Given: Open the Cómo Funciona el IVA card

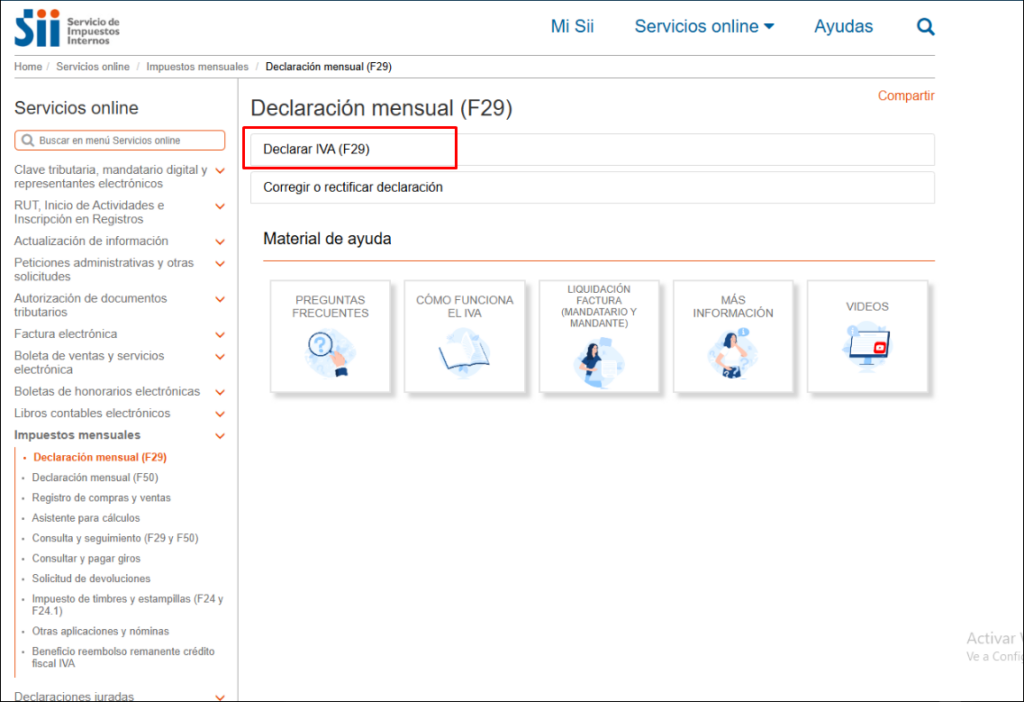Looking at the screenshot, I should click(x=464, y=336).
